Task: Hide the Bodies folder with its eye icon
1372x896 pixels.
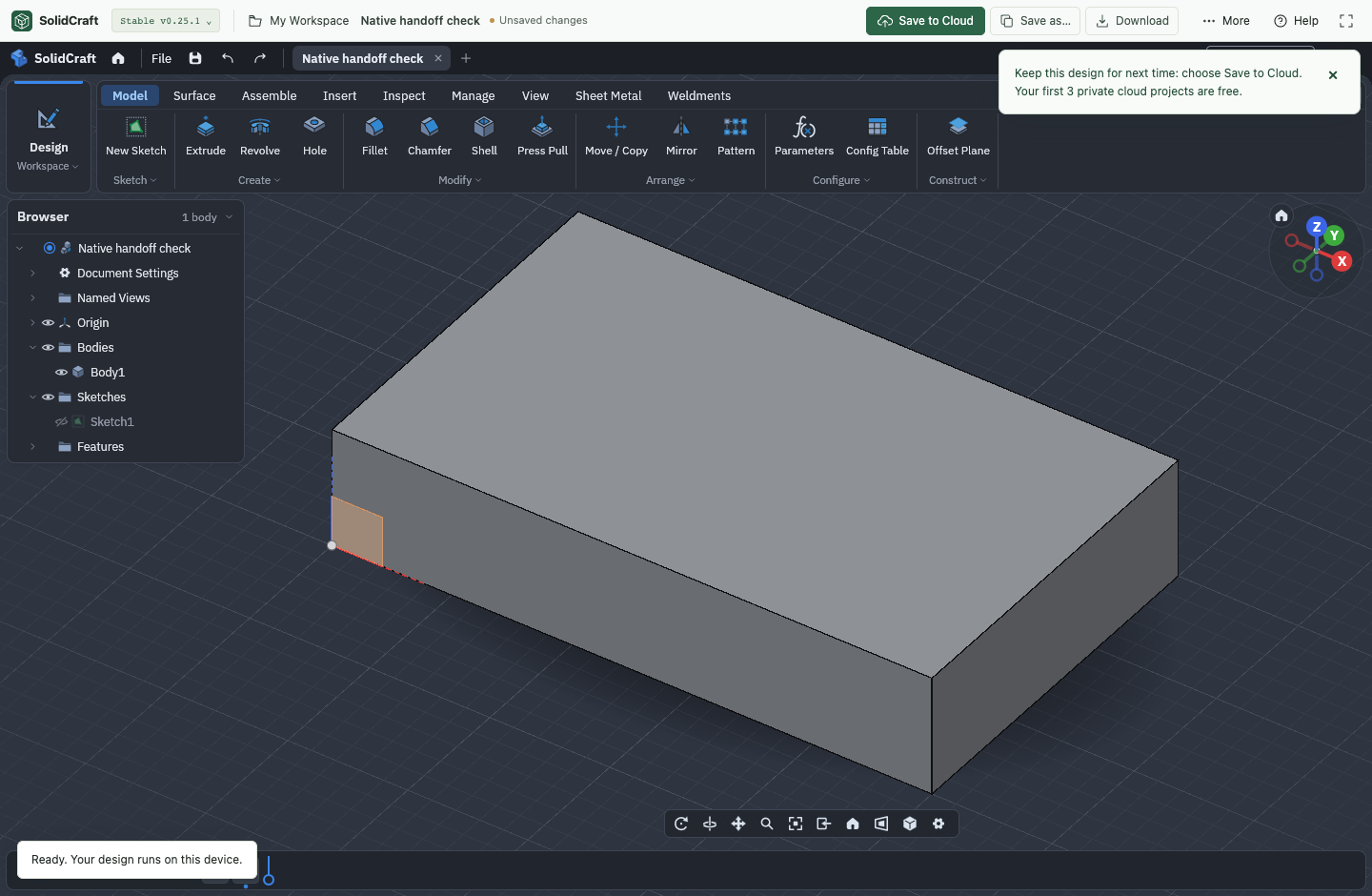Action: pyautogui.click(x=48, y=348)
